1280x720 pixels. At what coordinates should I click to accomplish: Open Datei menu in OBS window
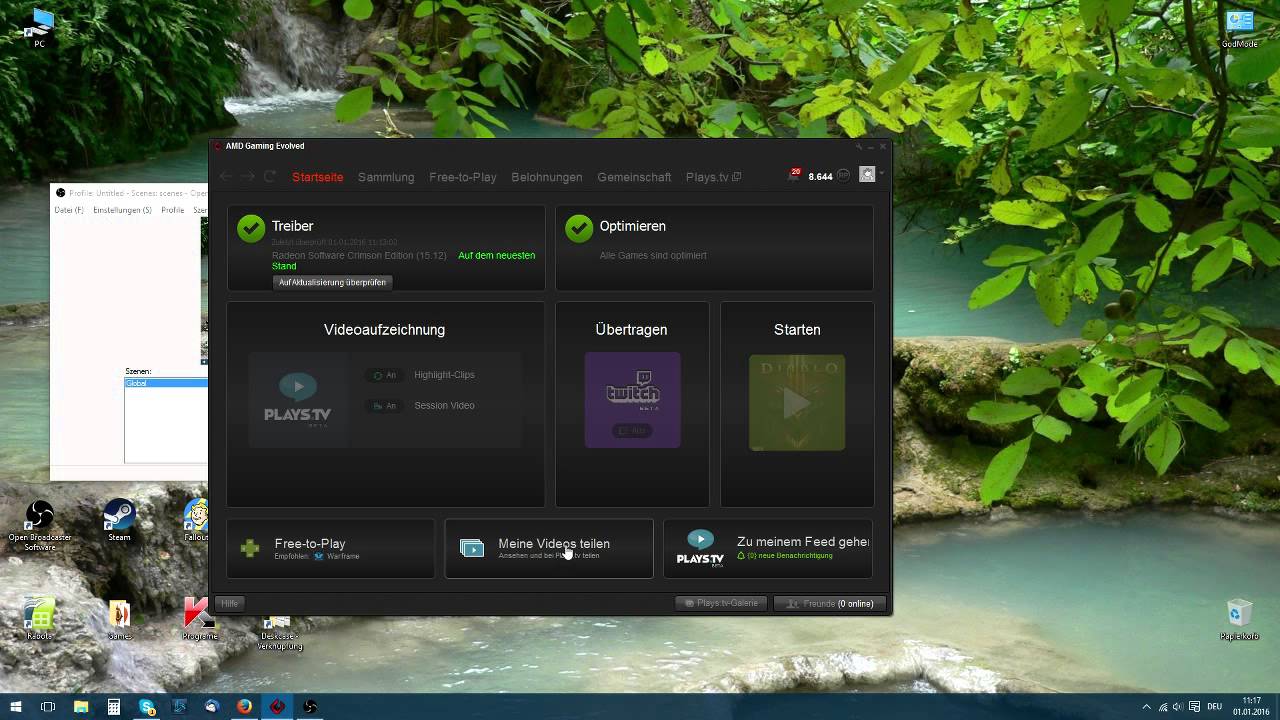click(x=68, y=210)
